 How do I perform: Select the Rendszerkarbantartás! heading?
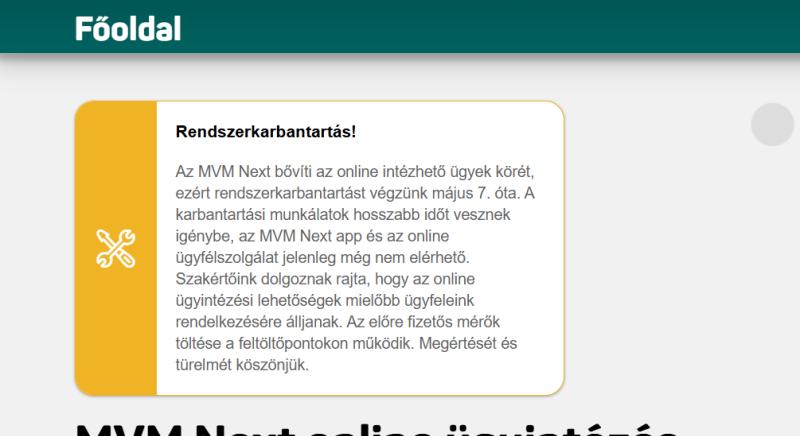pos(266,132)
